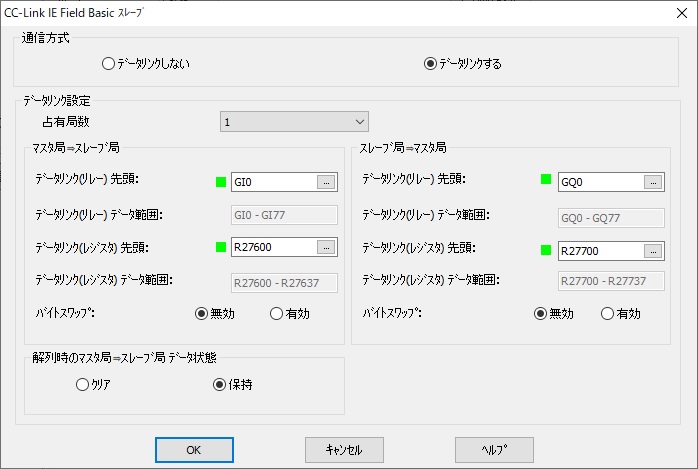Click browse button next to GQ0 field

click(653, 182)
